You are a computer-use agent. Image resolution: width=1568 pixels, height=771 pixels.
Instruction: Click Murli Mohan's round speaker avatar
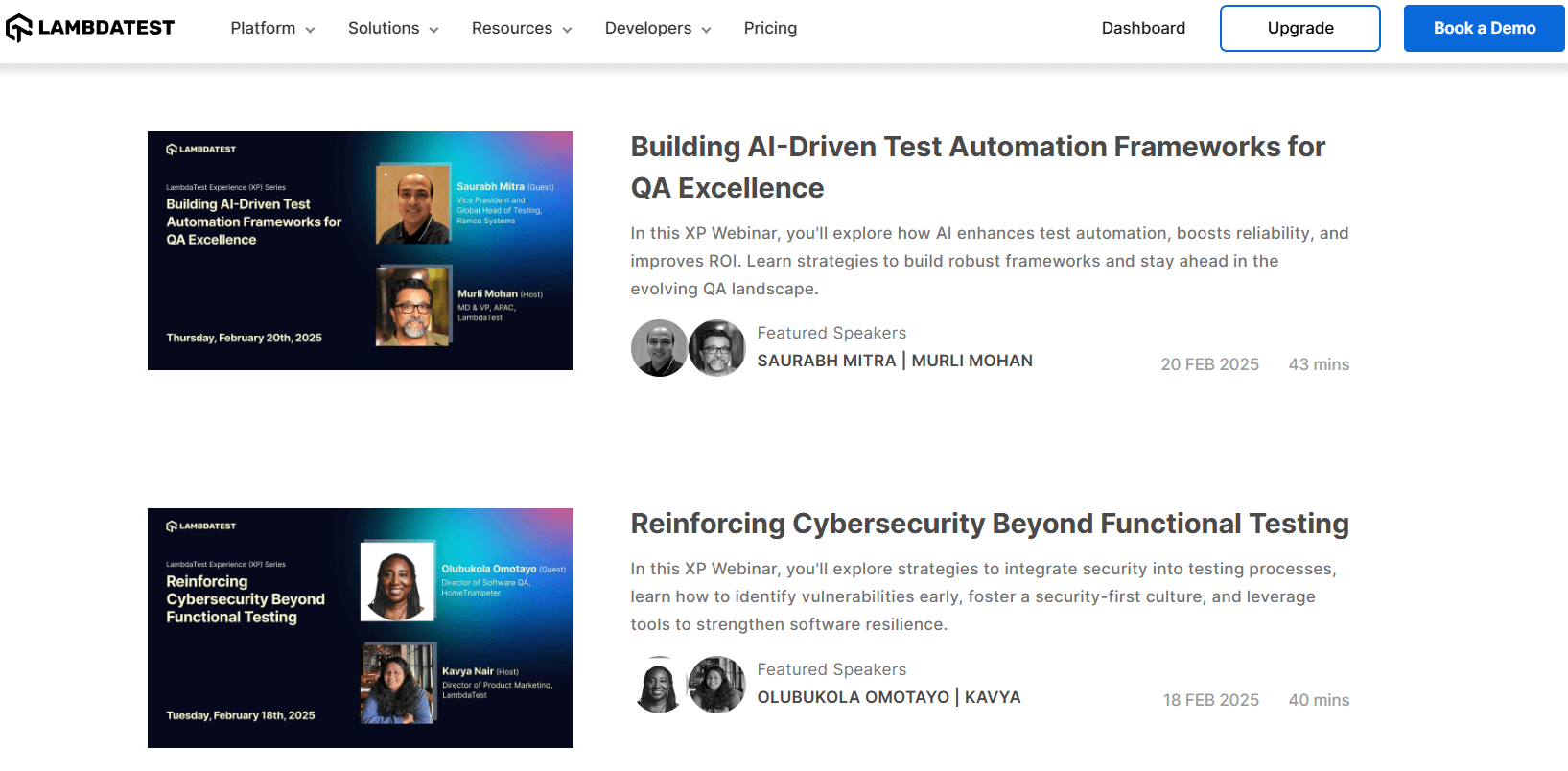pyautogui.click(x=716, y=348)
